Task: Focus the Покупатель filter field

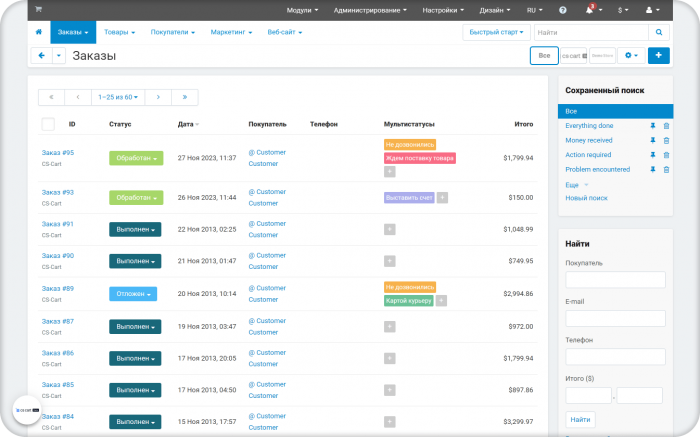Action: click(615, 280)
